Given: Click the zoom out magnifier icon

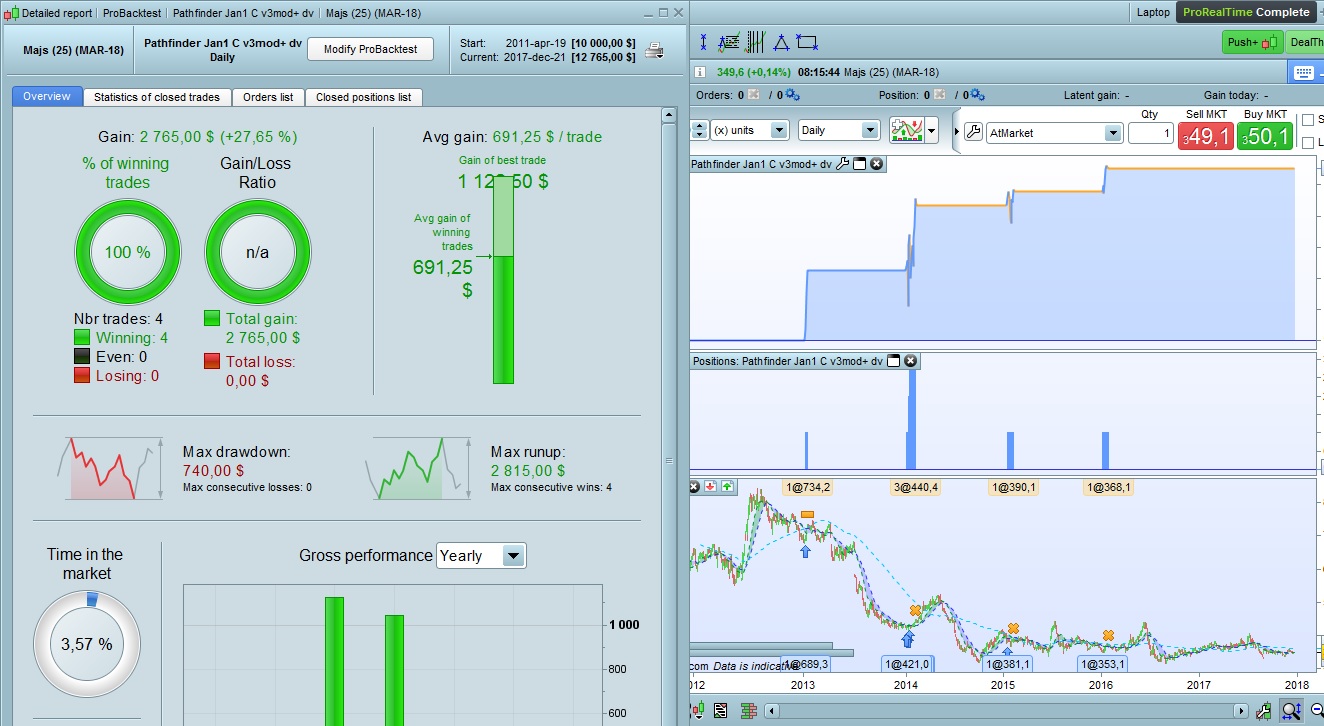Looking at the screenshot, I should tap(1317, 711).
